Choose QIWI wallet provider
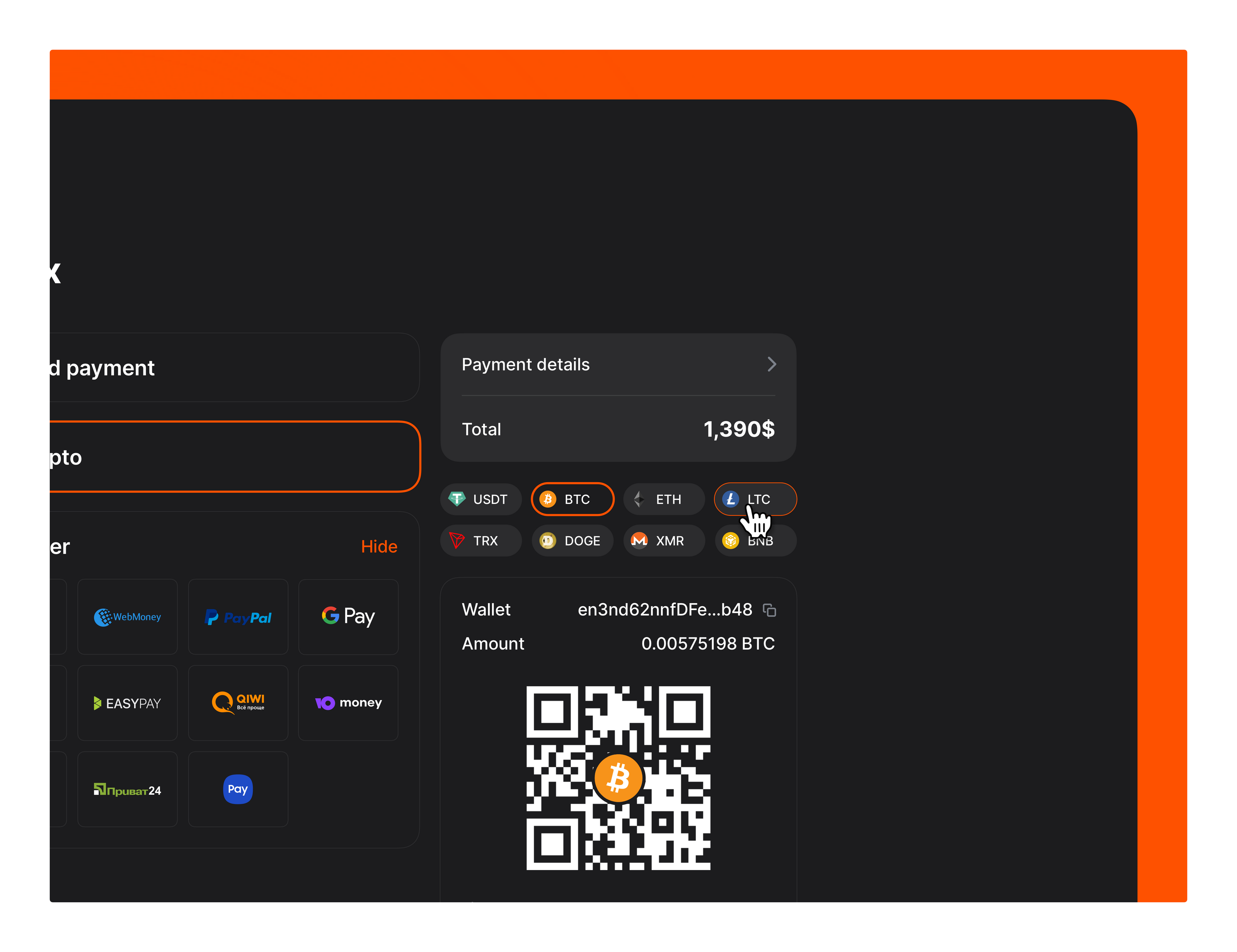This screenshot has height=952, width=1237. point(238,703)
